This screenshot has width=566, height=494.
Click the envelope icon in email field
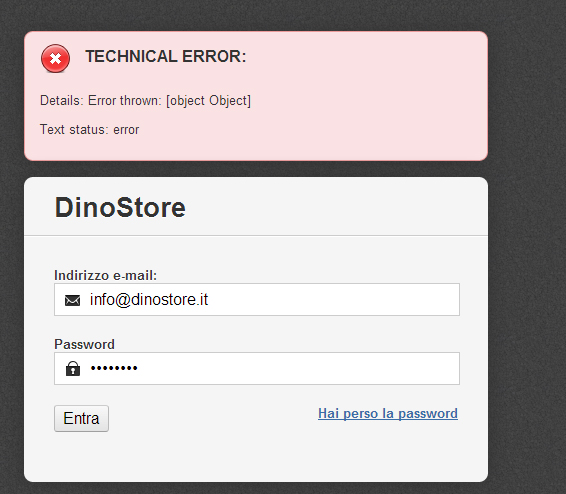tap(73, 300)
